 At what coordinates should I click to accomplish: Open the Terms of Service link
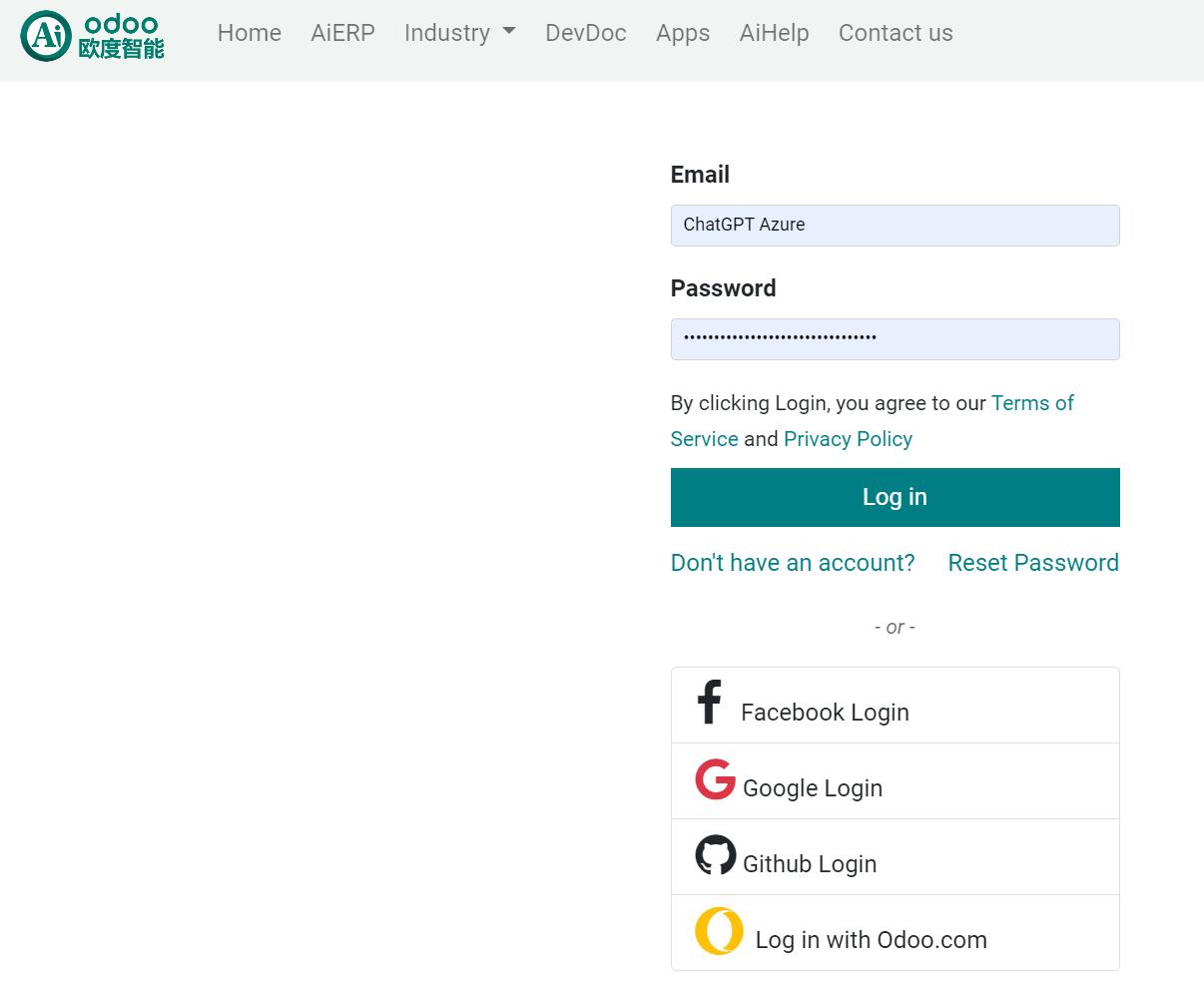coord(1032,403)
